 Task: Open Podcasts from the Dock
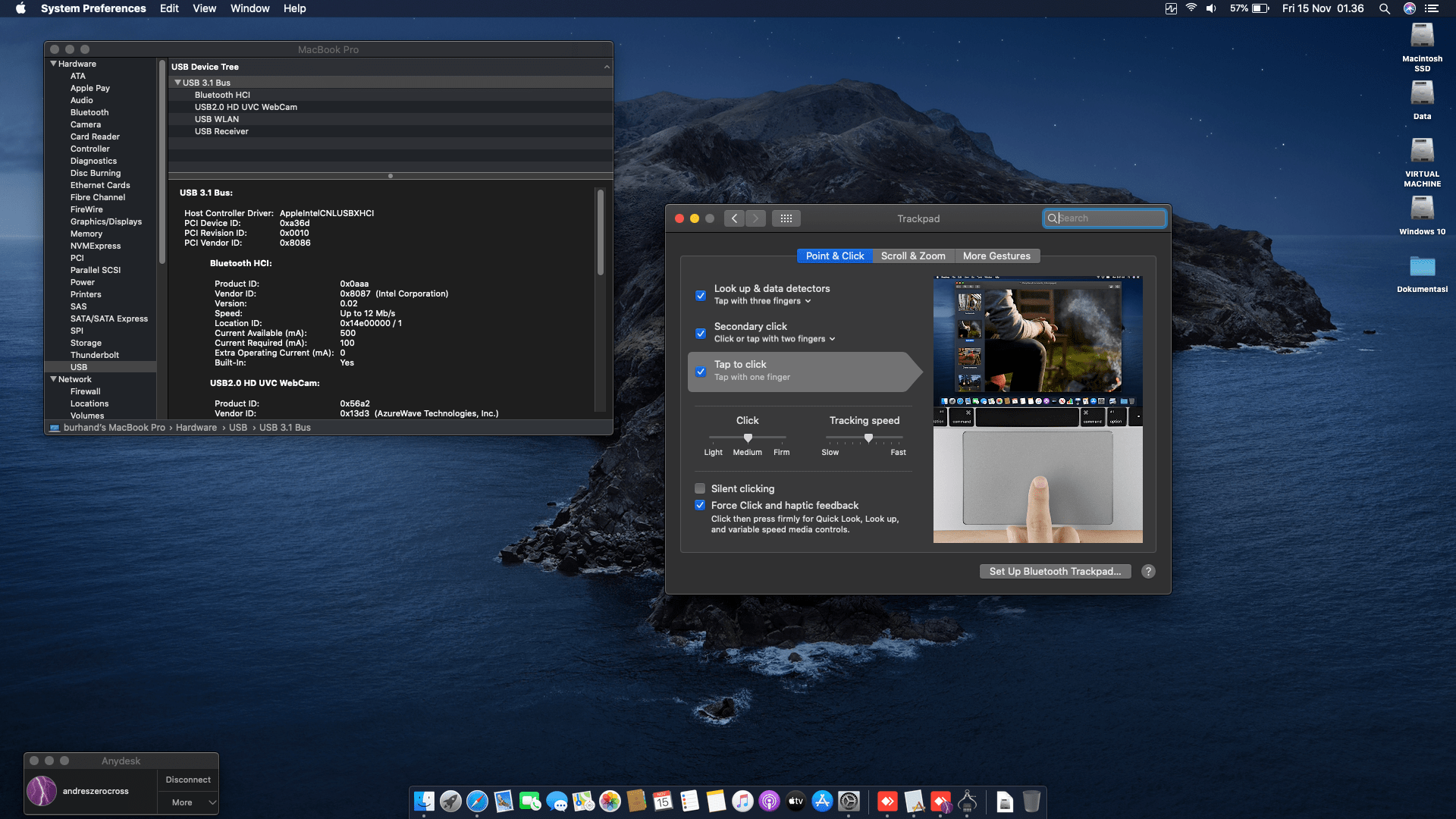(x=768, y=801)
